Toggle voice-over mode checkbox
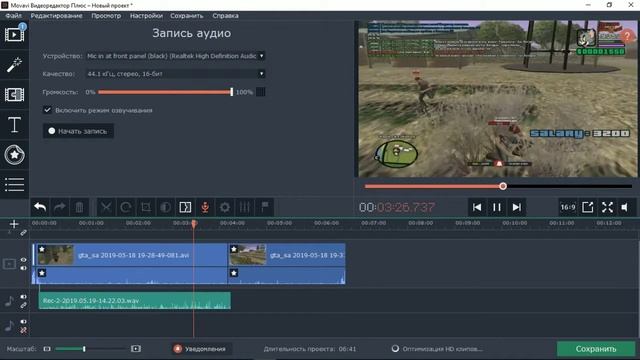The width and height of the screenshot is (640, 360). pyautogui.click(x=47, y=110)
